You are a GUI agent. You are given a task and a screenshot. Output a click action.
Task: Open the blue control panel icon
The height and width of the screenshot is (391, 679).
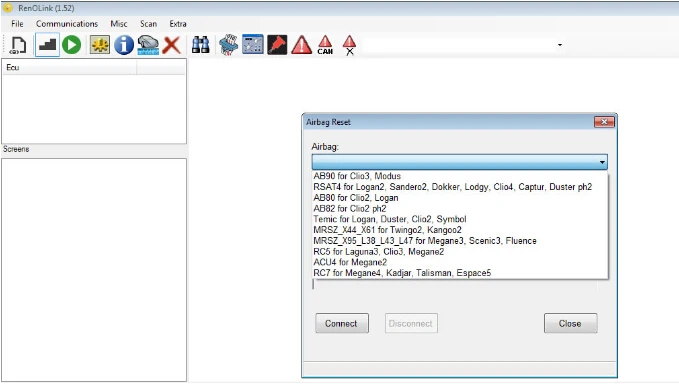(253, 44)
